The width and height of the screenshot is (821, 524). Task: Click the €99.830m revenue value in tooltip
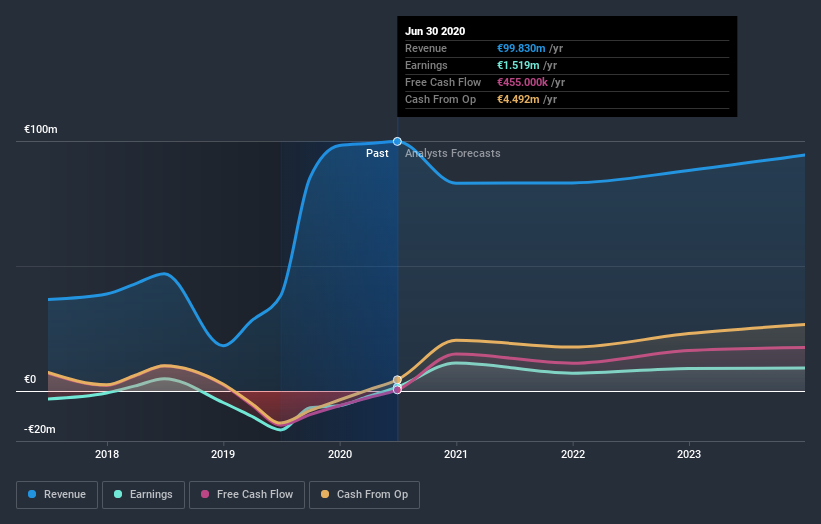[521, 48]
